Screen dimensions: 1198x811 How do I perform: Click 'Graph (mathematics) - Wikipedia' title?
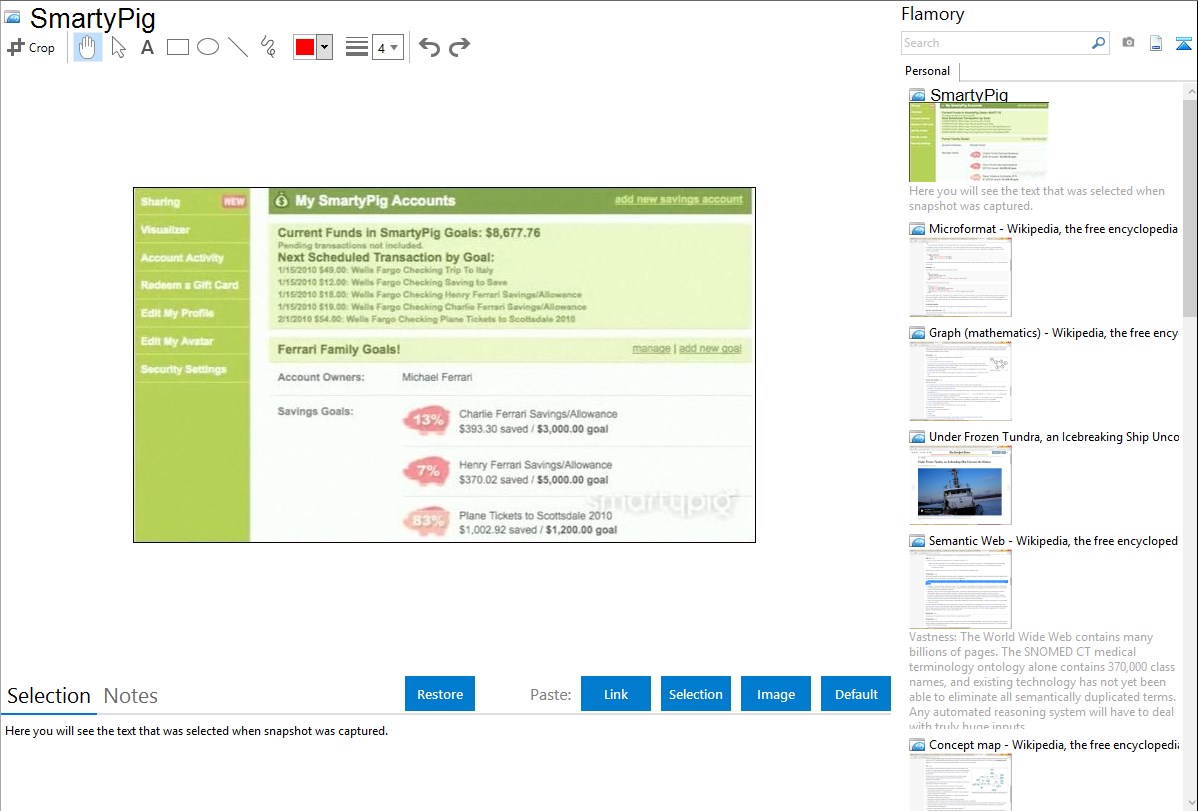[1053, 333]
